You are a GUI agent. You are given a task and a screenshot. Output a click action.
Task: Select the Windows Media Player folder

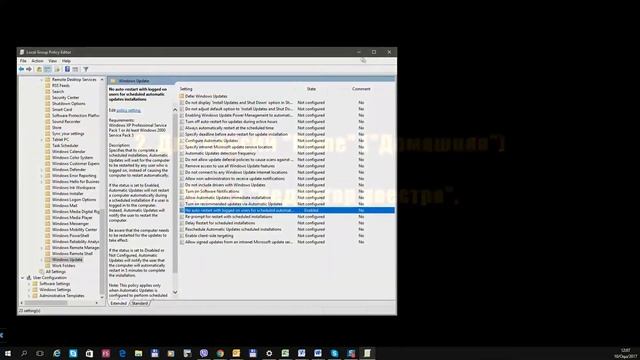[72, 218]
